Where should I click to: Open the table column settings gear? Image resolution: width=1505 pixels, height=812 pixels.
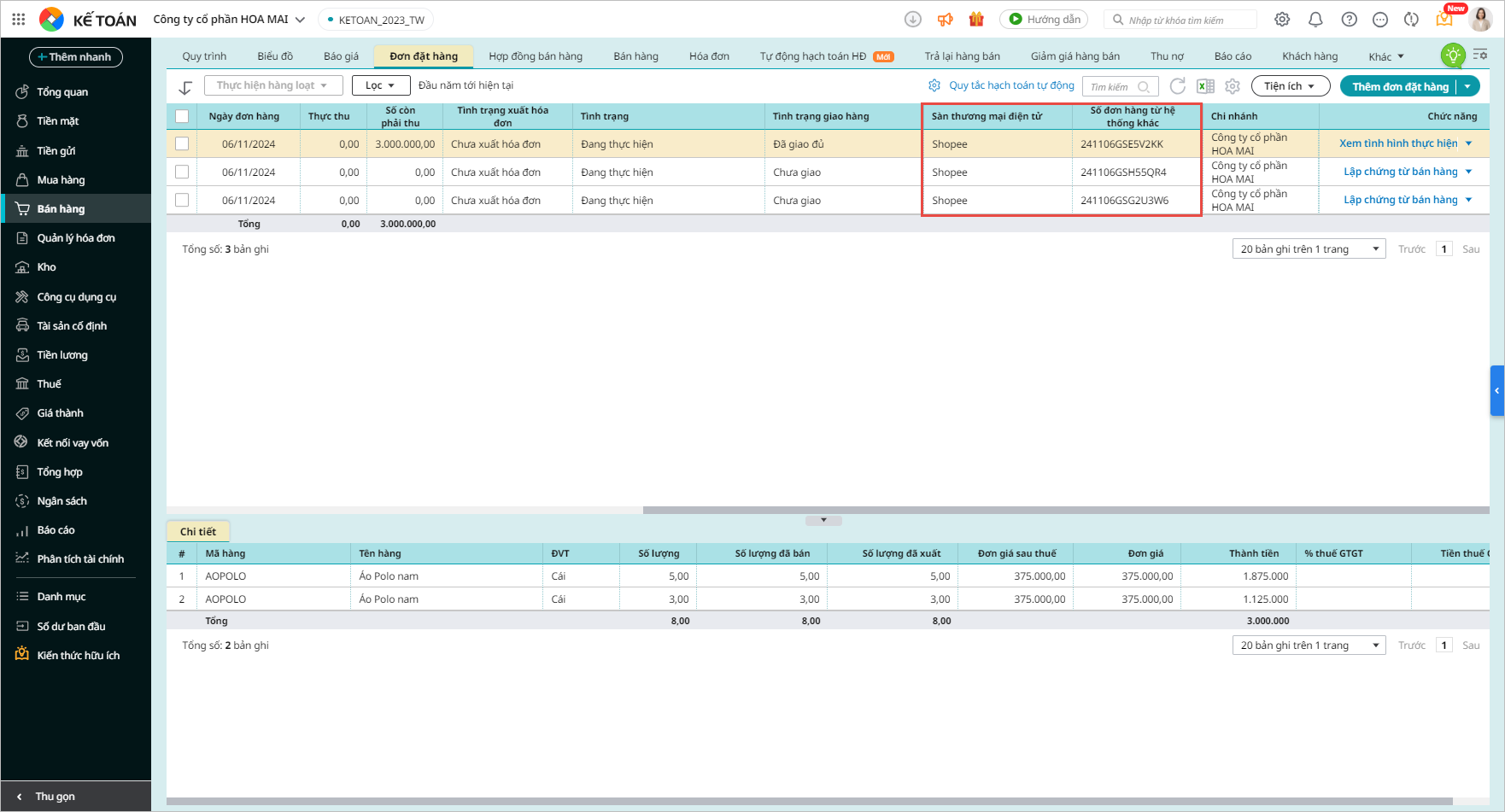pyautogui.click(x=1233, y=86)
